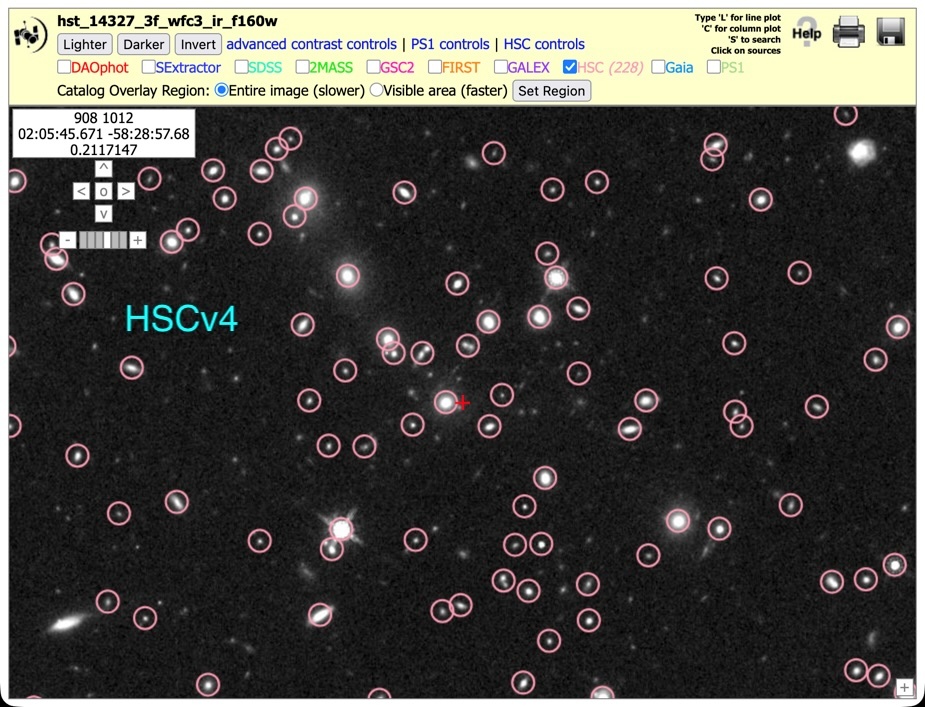Click the HSC (228) label text

click(x=610, y=67)
